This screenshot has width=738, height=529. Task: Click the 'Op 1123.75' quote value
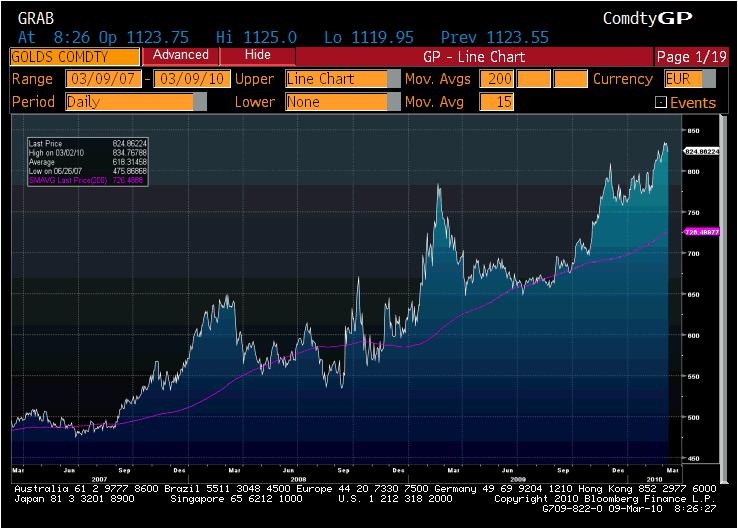coord(144,37)
